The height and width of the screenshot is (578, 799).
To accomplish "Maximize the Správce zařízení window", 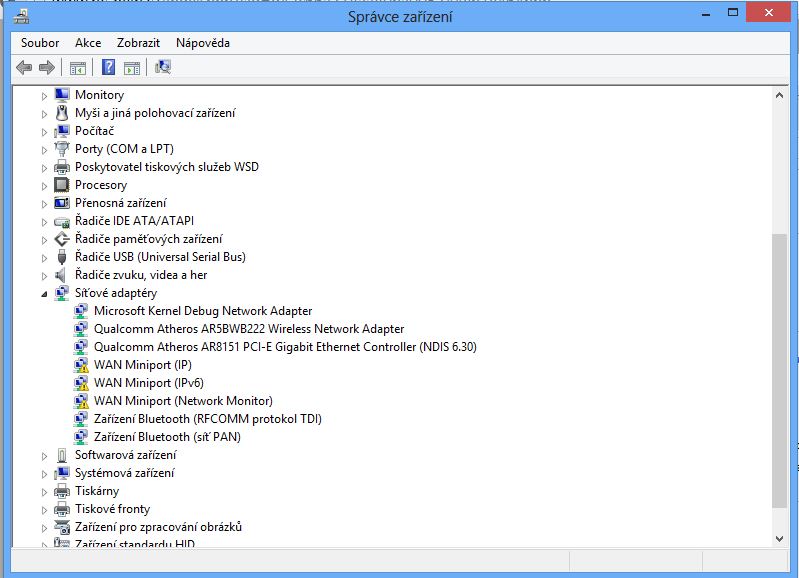I will point(733,13).
